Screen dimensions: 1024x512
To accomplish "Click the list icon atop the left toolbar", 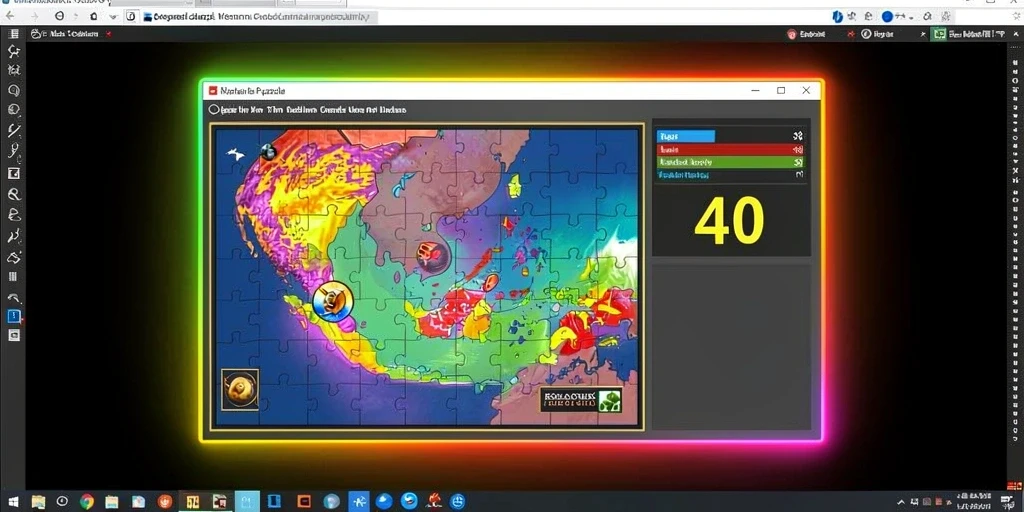I will pyautogui.click(x=14, y=34).
